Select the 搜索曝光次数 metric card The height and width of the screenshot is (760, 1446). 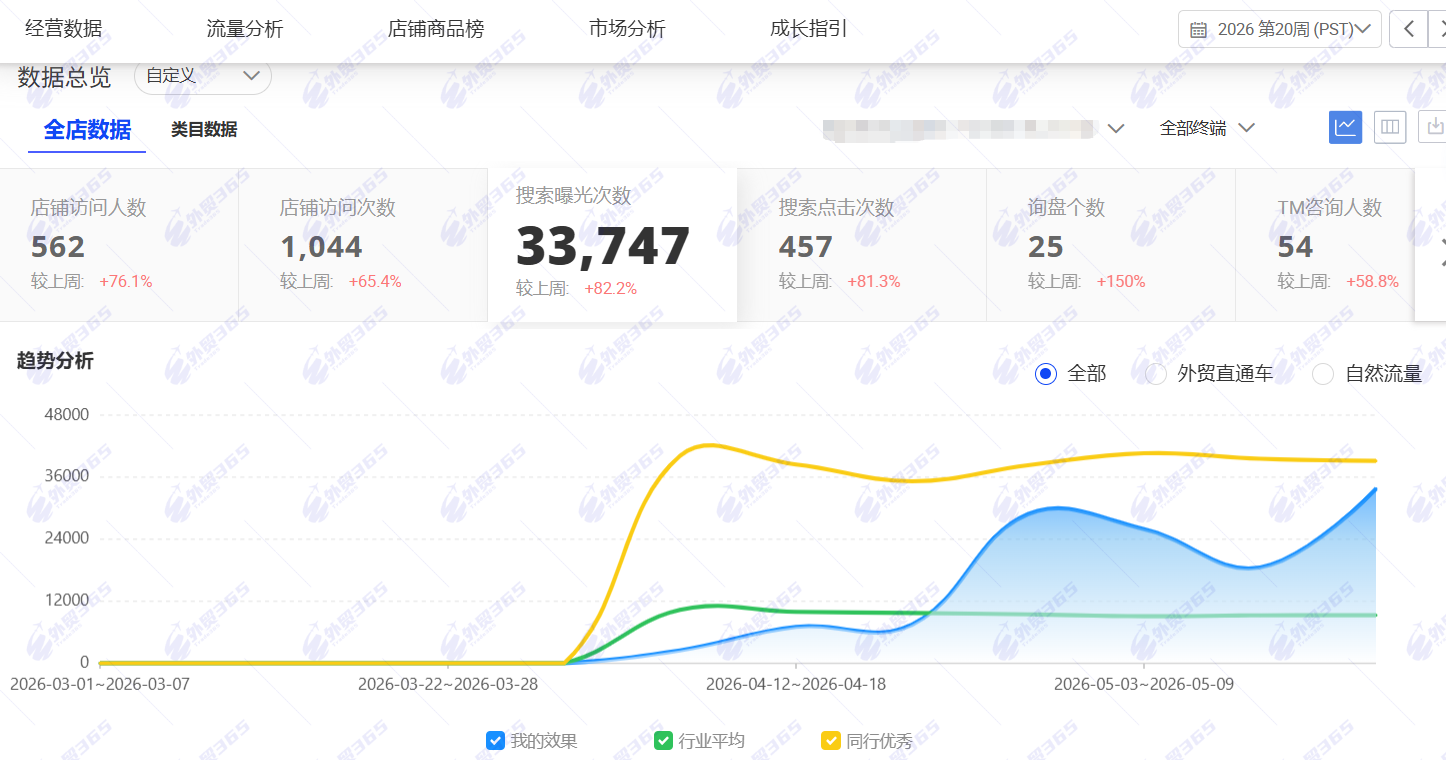pos(612,245)
